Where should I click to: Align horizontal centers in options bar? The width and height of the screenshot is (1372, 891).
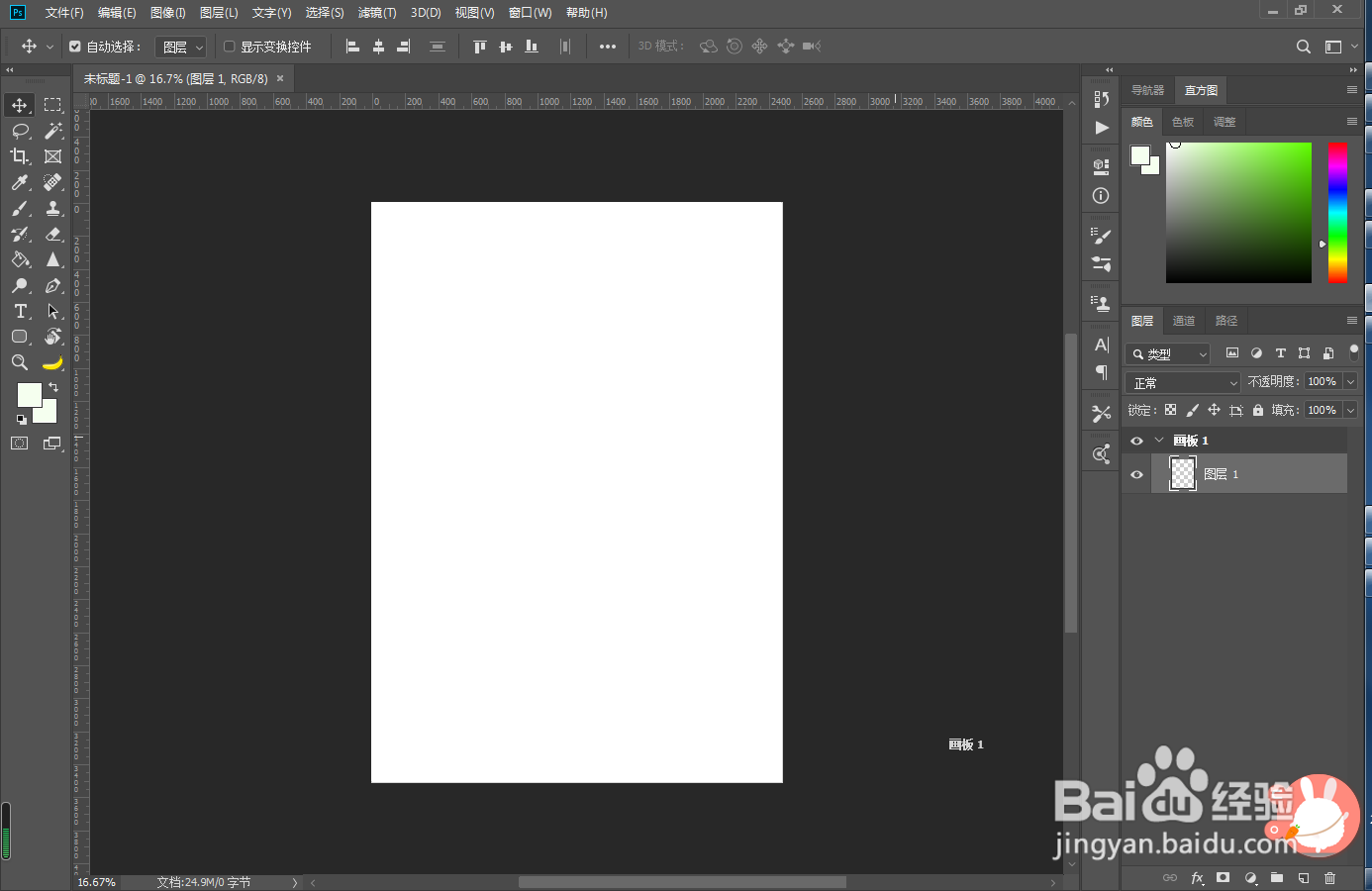(x=378, y=47)
